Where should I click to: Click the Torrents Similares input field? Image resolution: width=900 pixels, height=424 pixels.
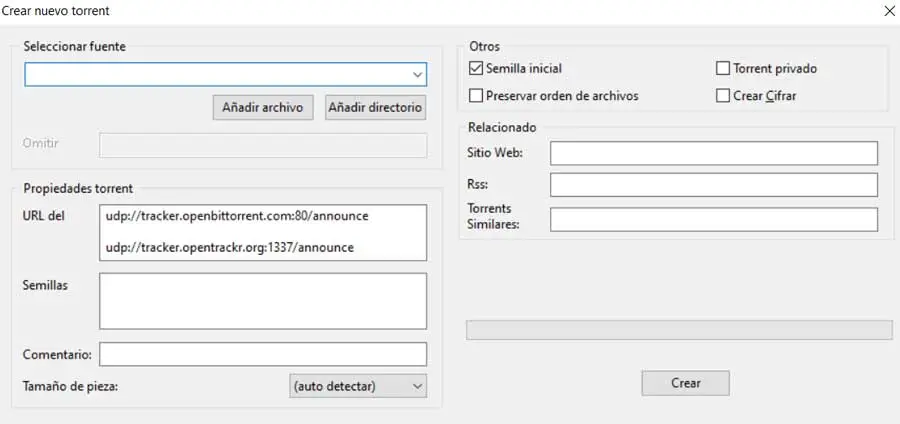pos(713,219)
